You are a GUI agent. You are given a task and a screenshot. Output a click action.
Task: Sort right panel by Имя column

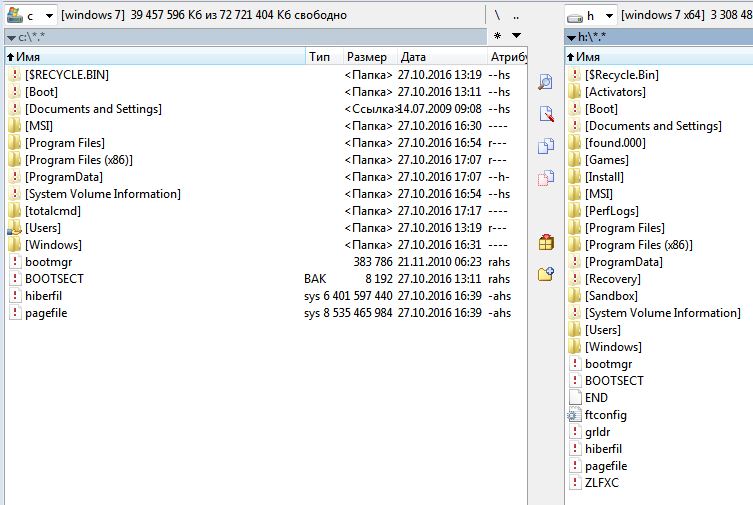coord(659,57)
